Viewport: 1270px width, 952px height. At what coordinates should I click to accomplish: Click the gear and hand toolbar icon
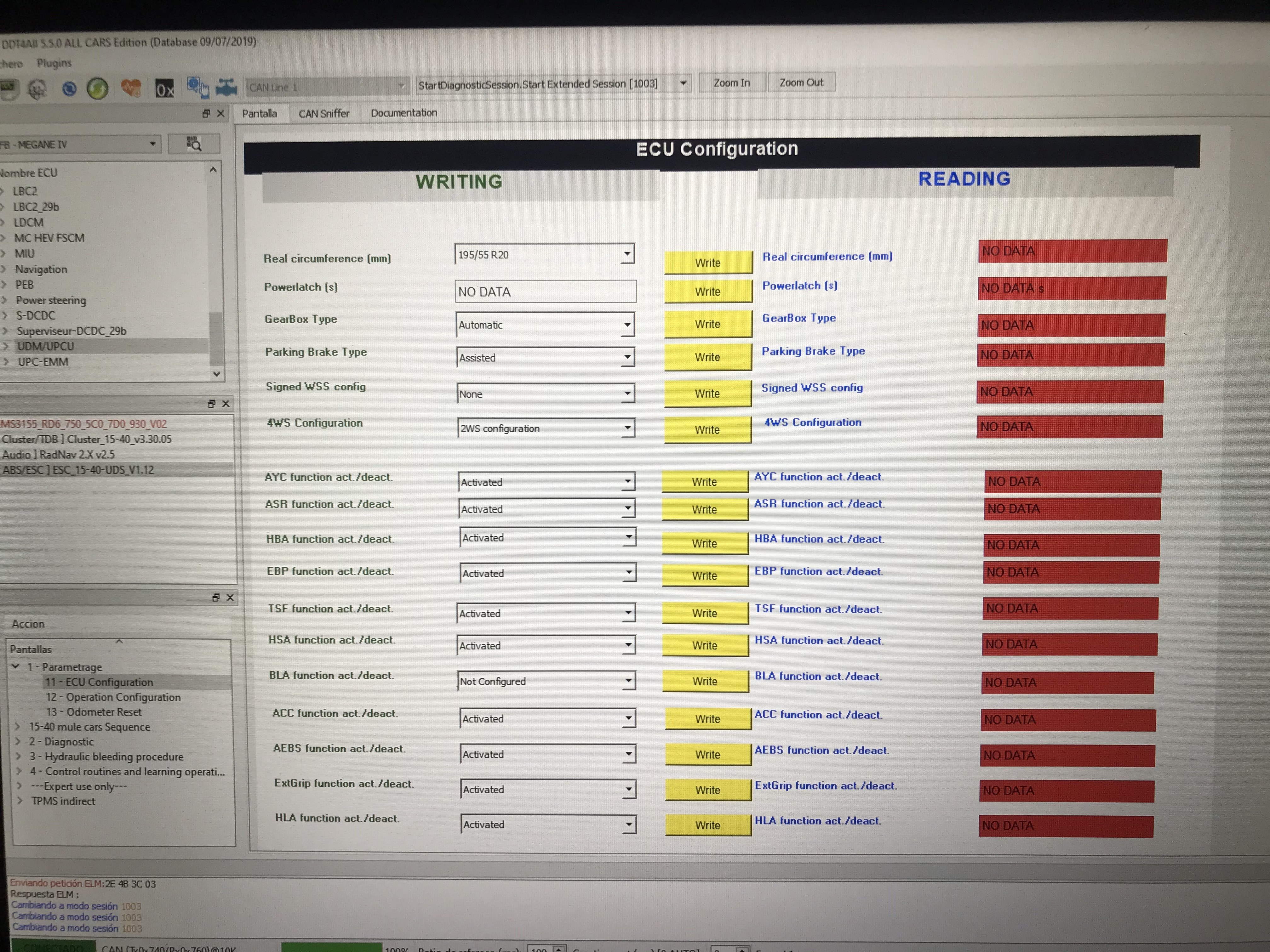coord(197,87)
